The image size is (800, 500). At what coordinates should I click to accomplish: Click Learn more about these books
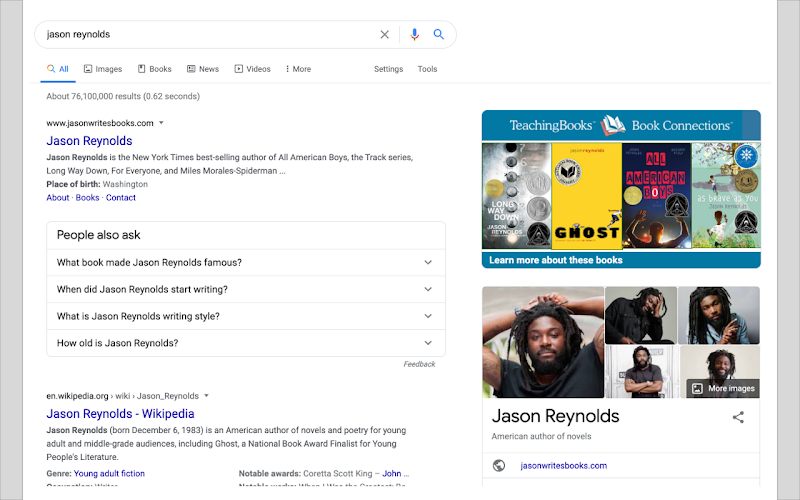pyautogui.click(x=556, y=260)
